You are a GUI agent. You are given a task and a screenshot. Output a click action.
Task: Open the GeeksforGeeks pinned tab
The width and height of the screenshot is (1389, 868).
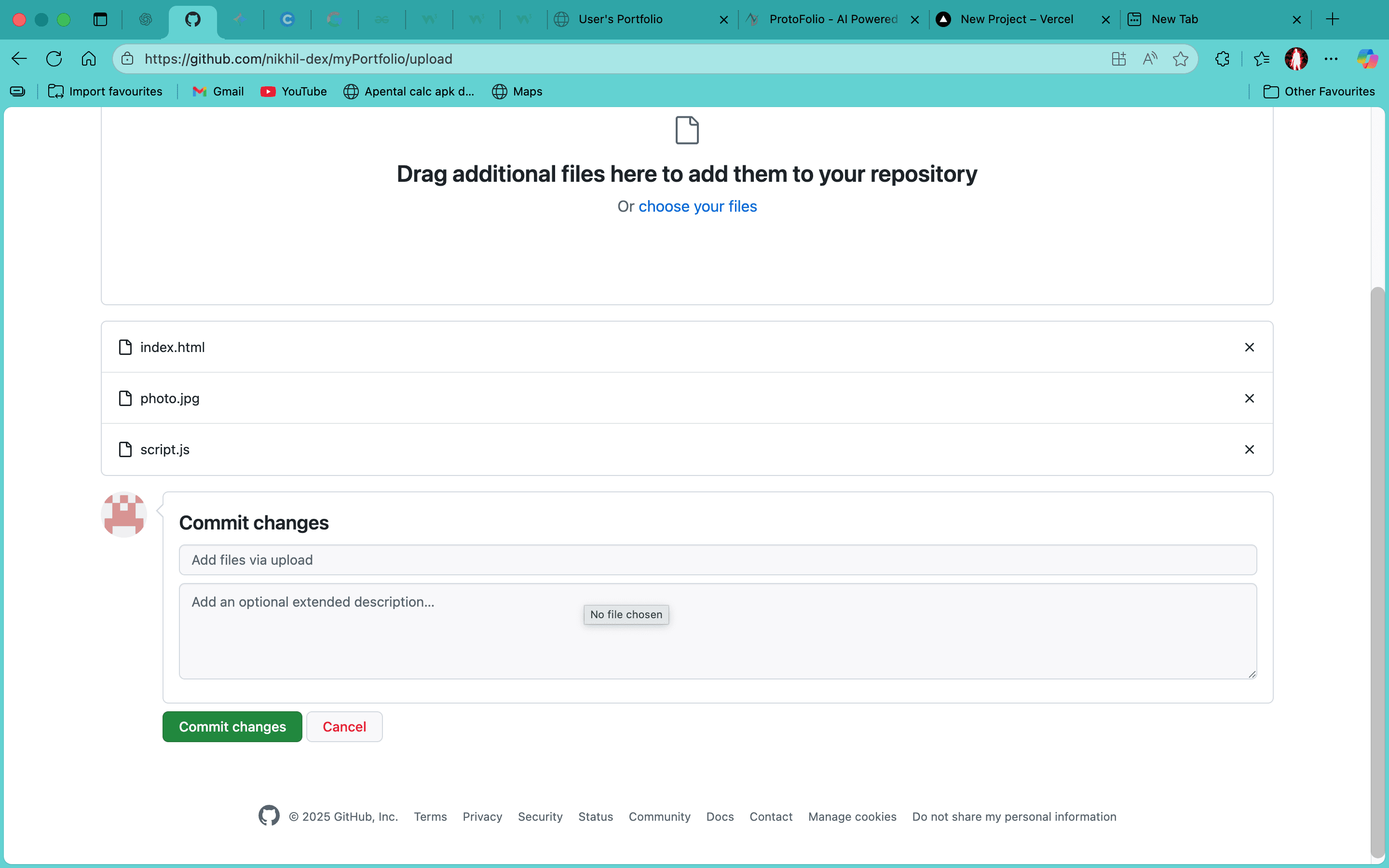(x=381, y=19)
